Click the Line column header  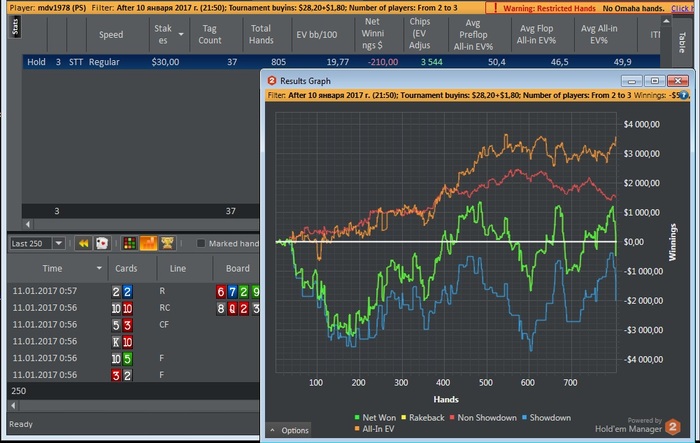[x=178, y=268]
